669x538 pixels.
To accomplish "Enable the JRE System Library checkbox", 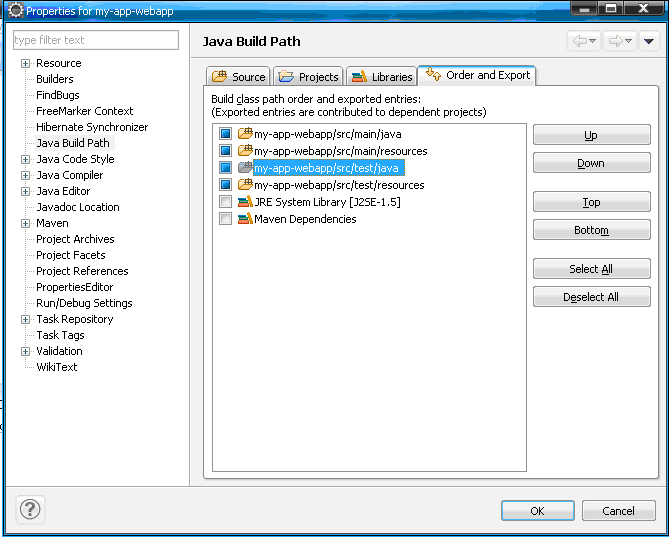I will (226, 202).
